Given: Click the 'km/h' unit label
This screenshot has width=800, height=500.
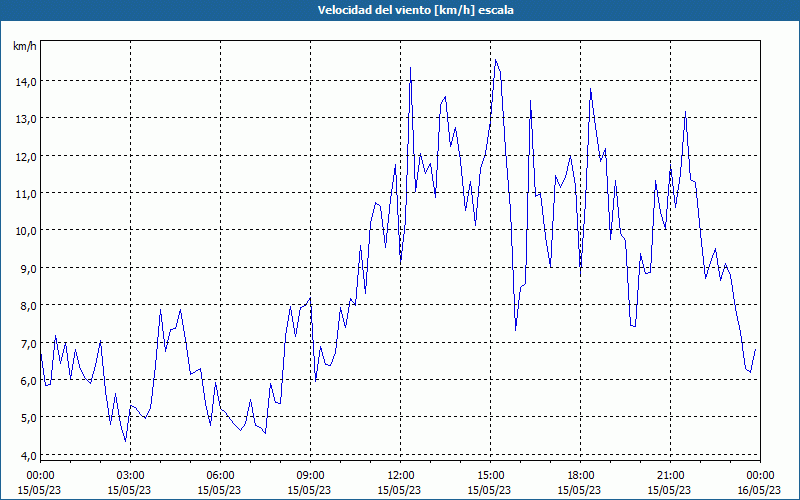Looking at the screenshot, I should 25,46.
